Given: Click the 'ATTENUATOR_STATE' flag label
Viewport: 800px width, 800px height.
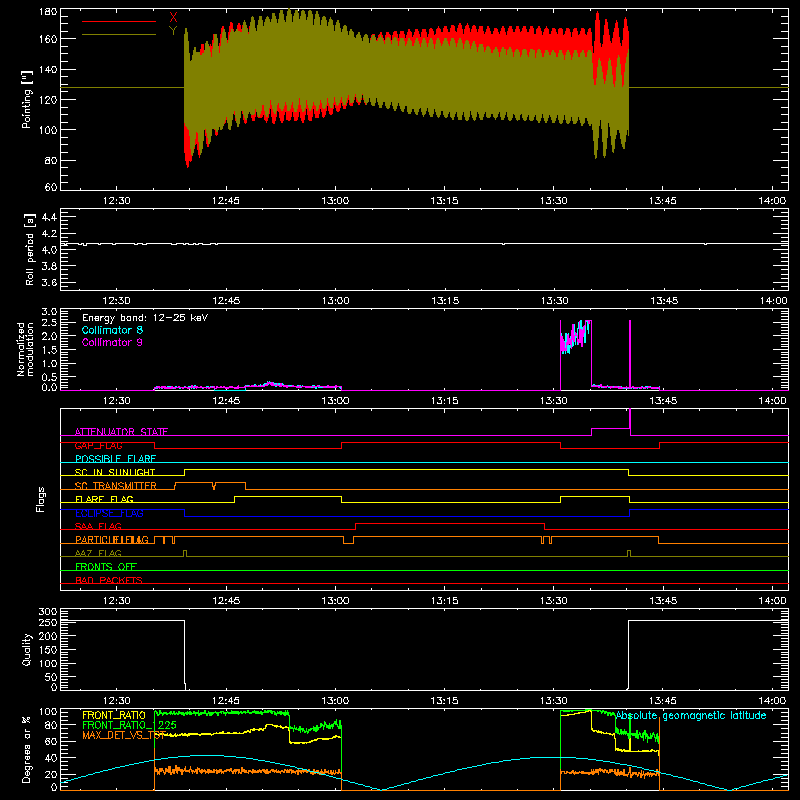Looking at the screenshot, I should coord(121,432).
